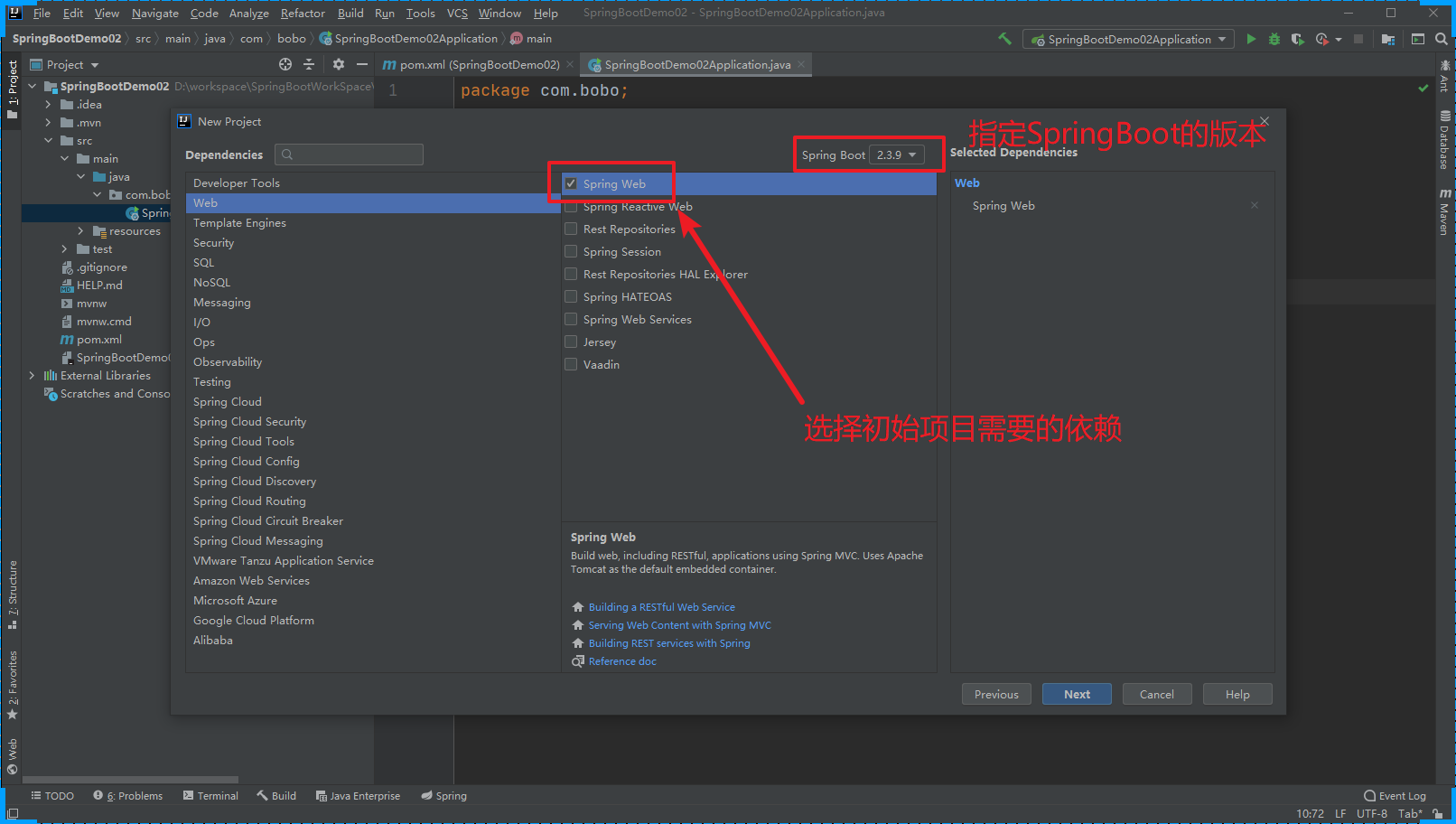Run SpringBootDemo02Application with the green play icon
The height and width of the screenshot is (824, 1456).
pyautogui.click(x=1251, y=39)
